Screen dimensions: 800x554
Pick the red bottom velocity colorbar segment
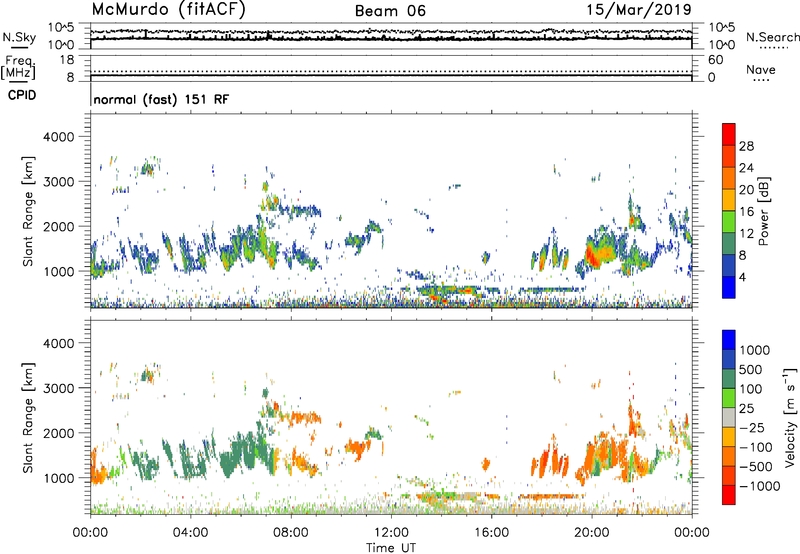pyautogui.click(x=729, y=495)
